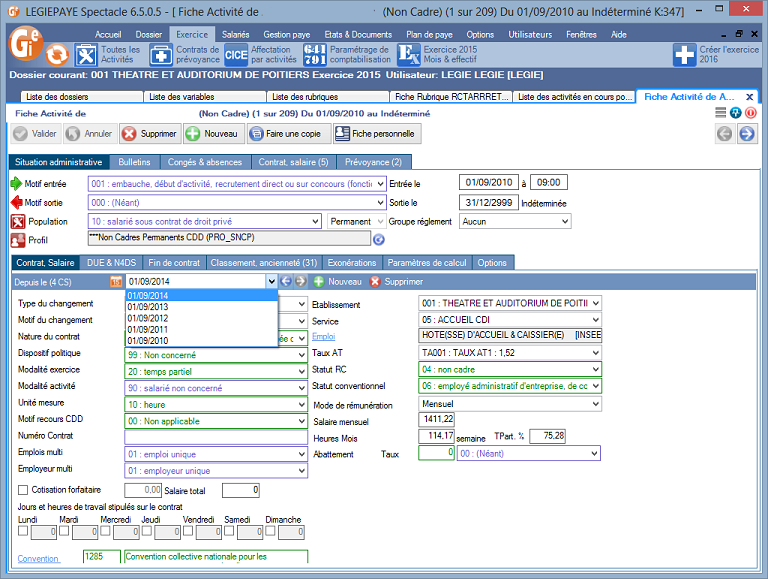The height and width of the screenshot is (579, 768).
Task: Click the calendar icon beside Depuis le
Action: pos(116,282)
